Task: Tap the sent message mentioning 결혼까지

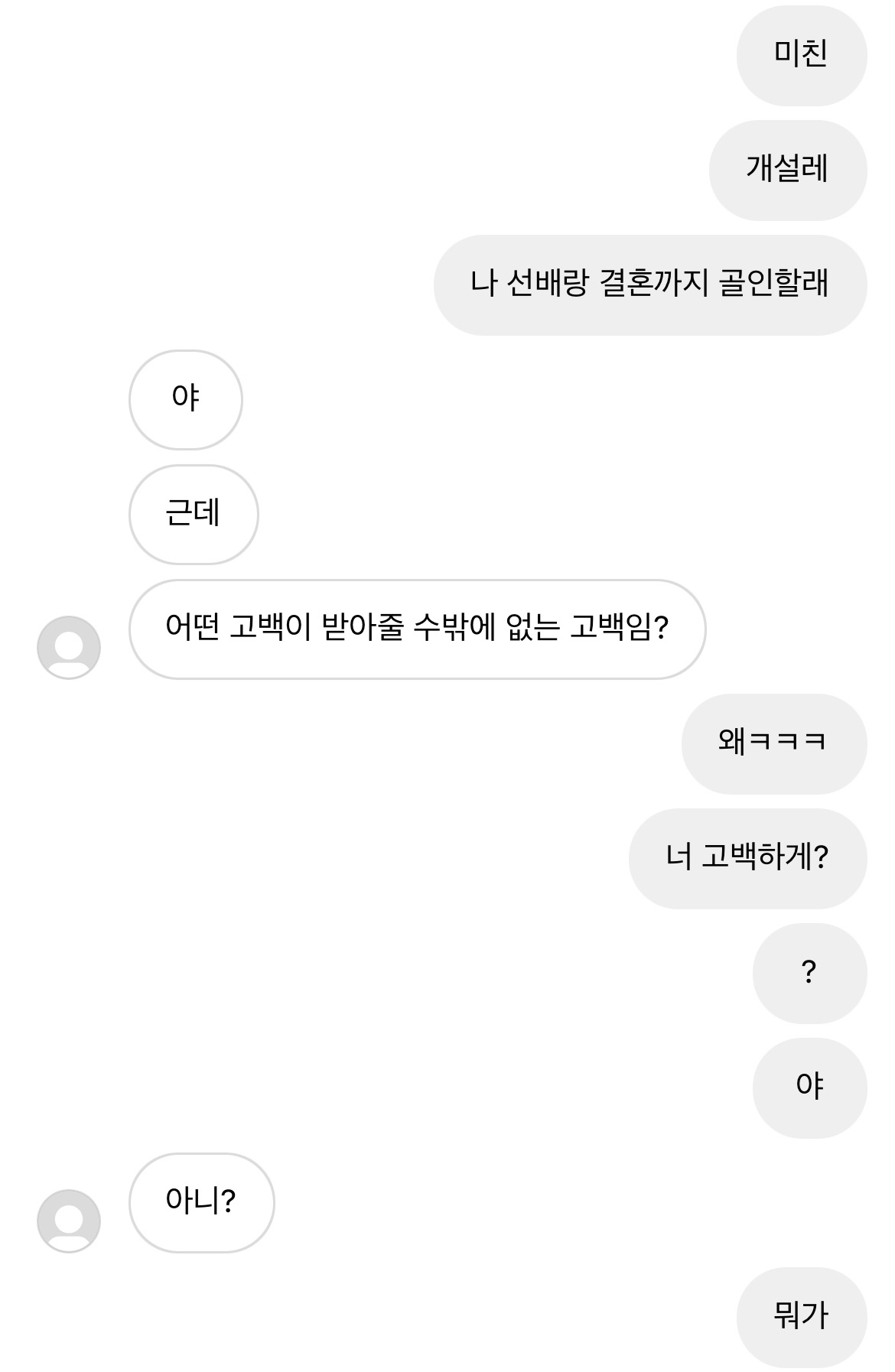Action: tap(649, 284)
